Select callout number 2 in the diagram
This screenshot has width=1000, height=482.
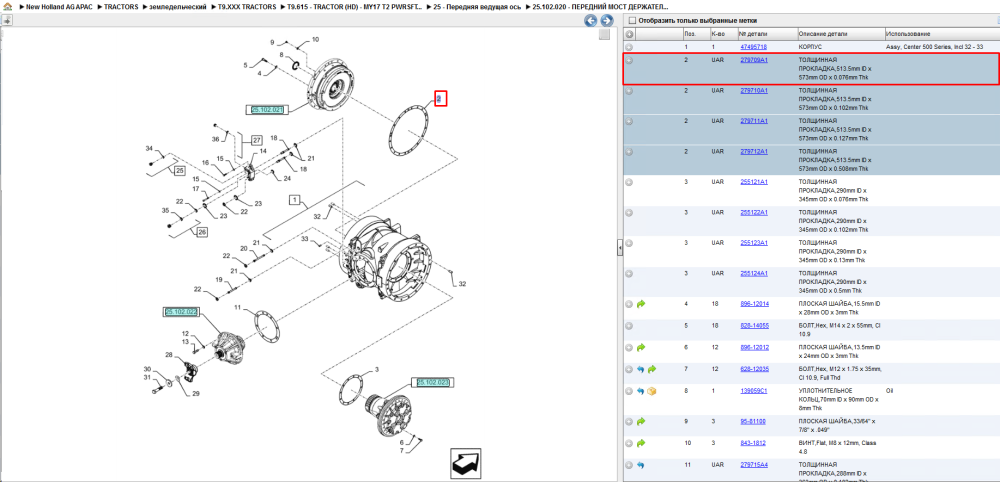(x=440, y=99)
